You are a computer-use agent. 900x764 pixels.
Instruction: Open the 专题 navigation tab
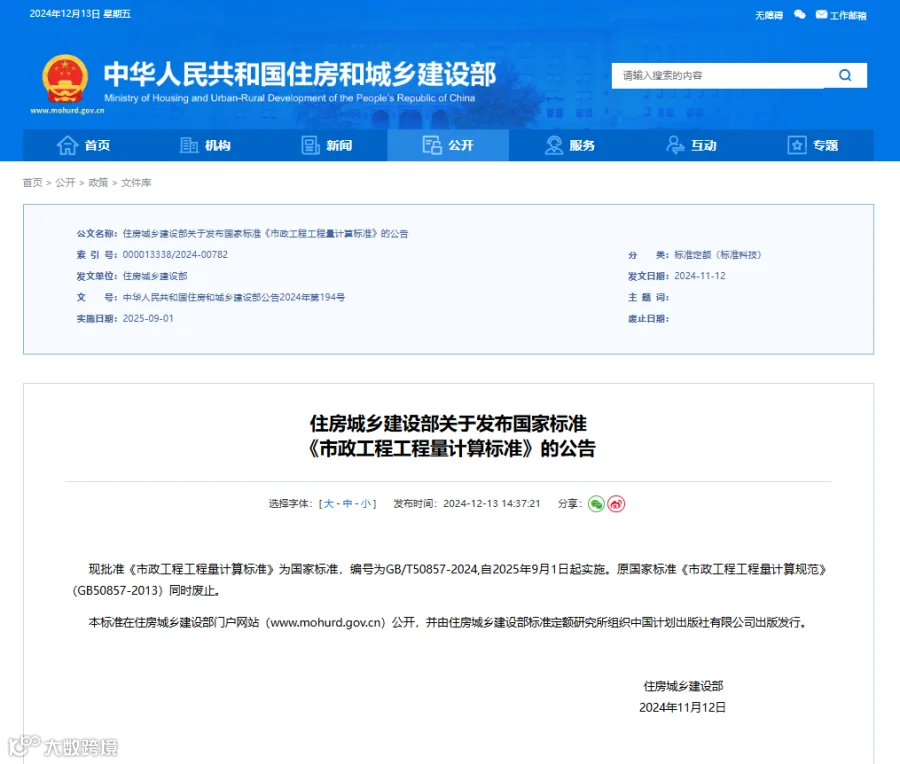pyautogui.click(x=813, y=145)
